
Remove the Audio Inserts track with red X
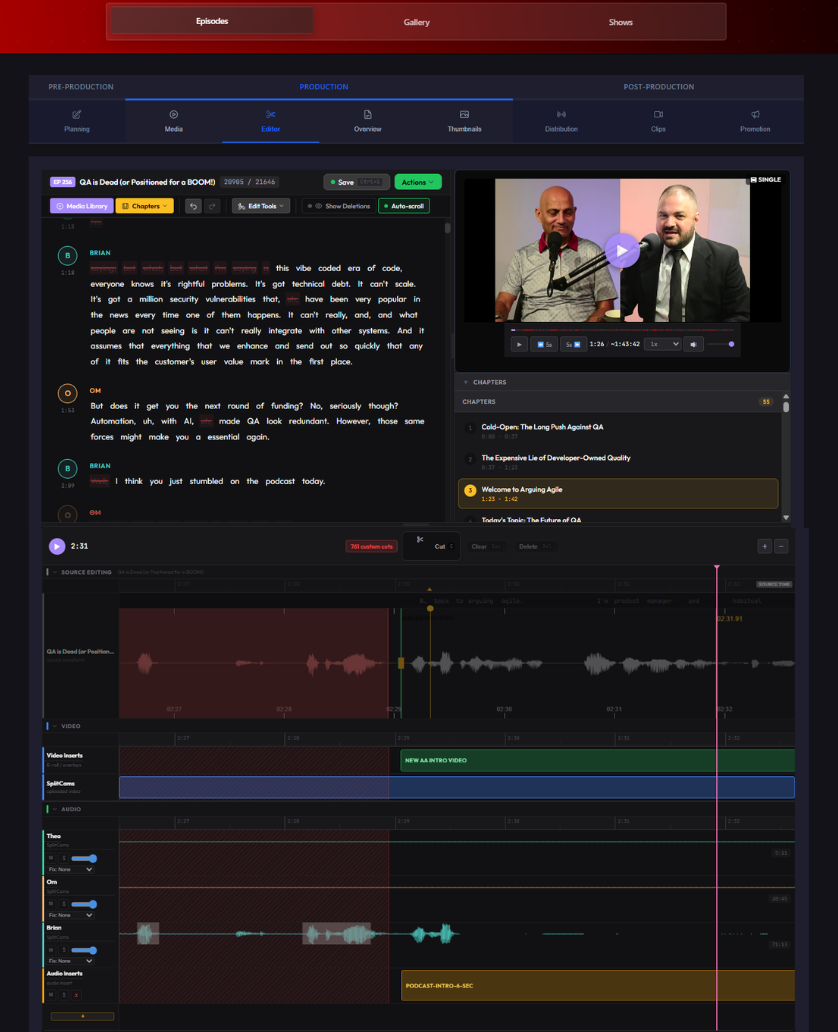[76, 995]
